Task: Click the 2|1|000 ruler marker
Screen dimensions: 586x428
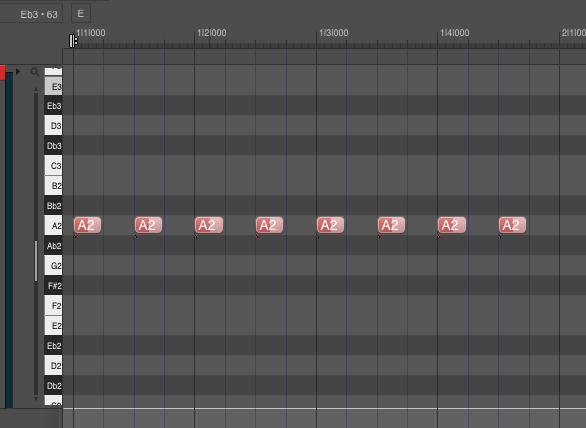Action: (574, 33)
